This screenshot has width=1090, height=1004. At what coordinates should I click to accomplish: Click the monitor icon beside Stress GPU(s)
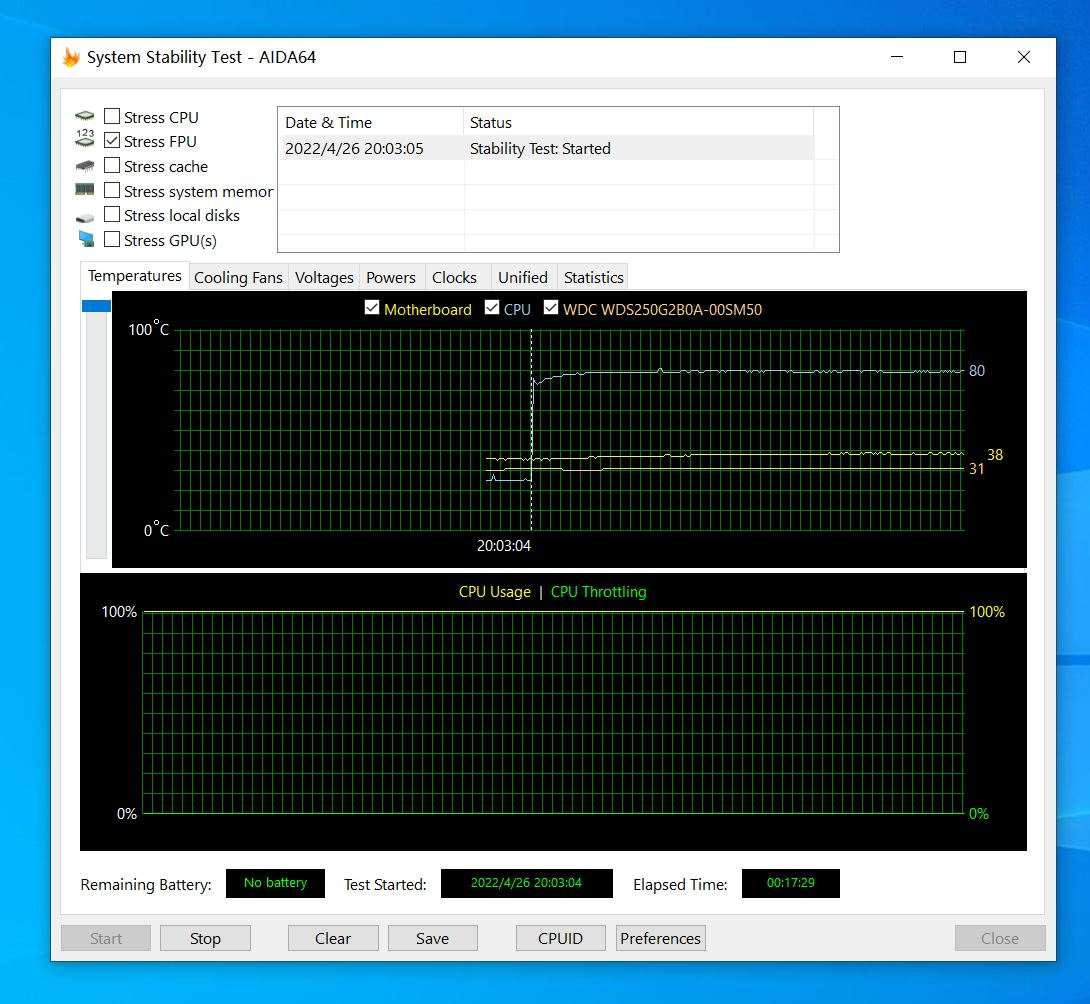[85, 240]
